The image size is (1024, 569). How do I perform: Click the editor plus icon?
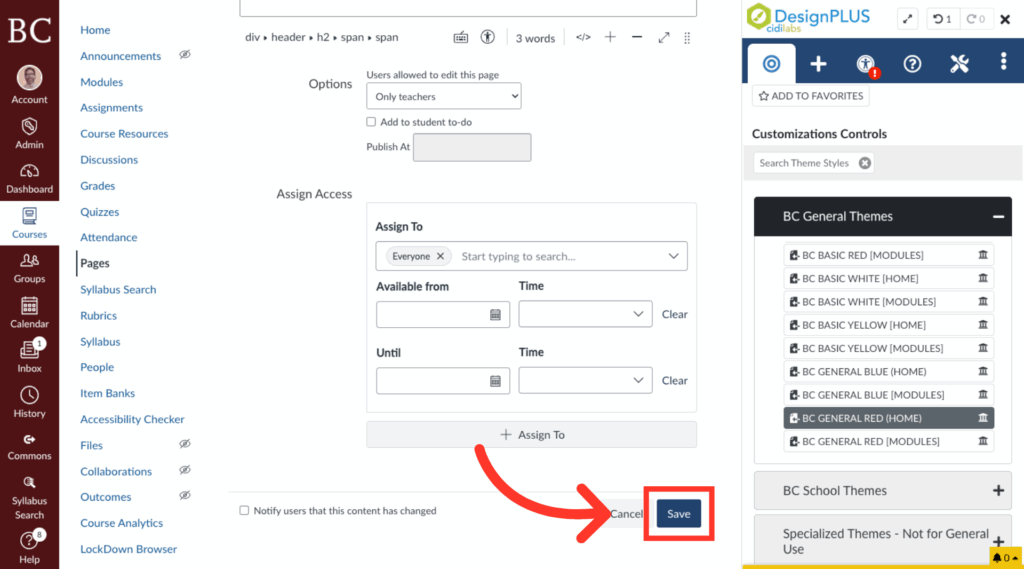pyautogui.click(x=610, y=37)
